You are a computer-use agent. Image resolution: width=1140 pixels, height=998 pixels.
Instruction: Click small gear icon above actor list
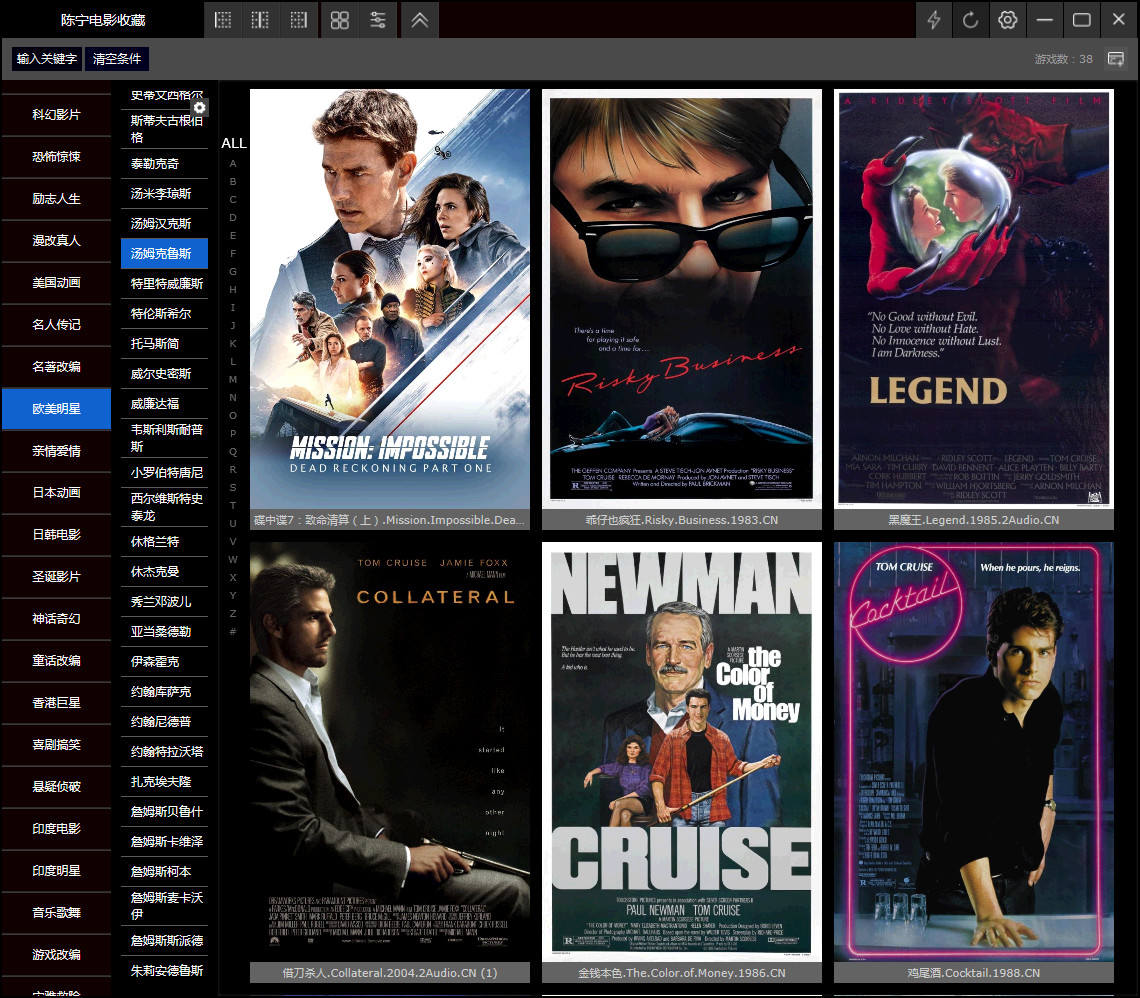click(200, 107)
